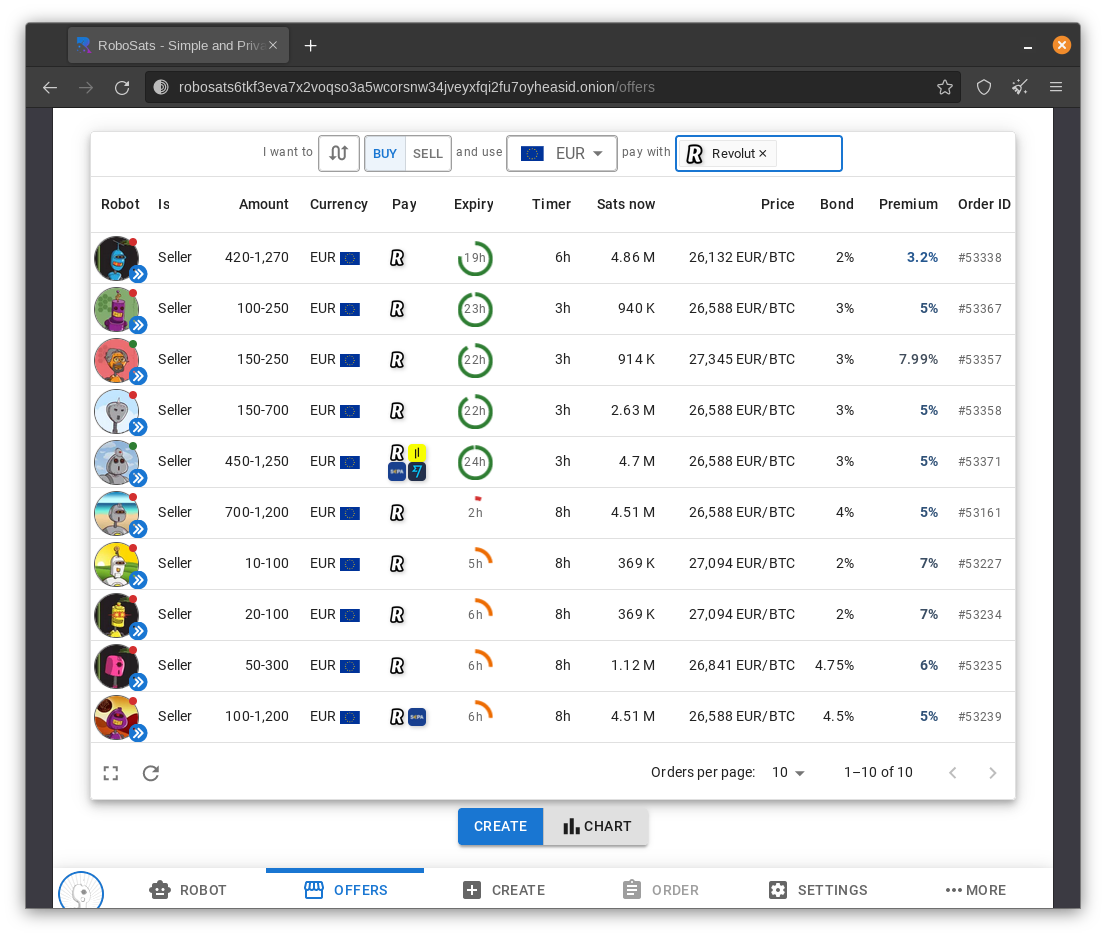
Task: Remove the Revolut payment filter chip
Action: [763, 153]
